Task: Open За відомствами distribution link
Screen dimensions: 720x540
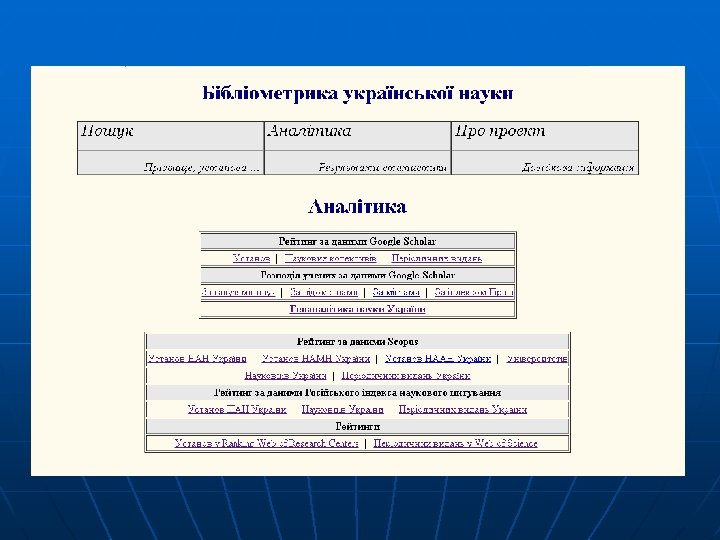Action: pyautogui.click(x=324, y=292)
